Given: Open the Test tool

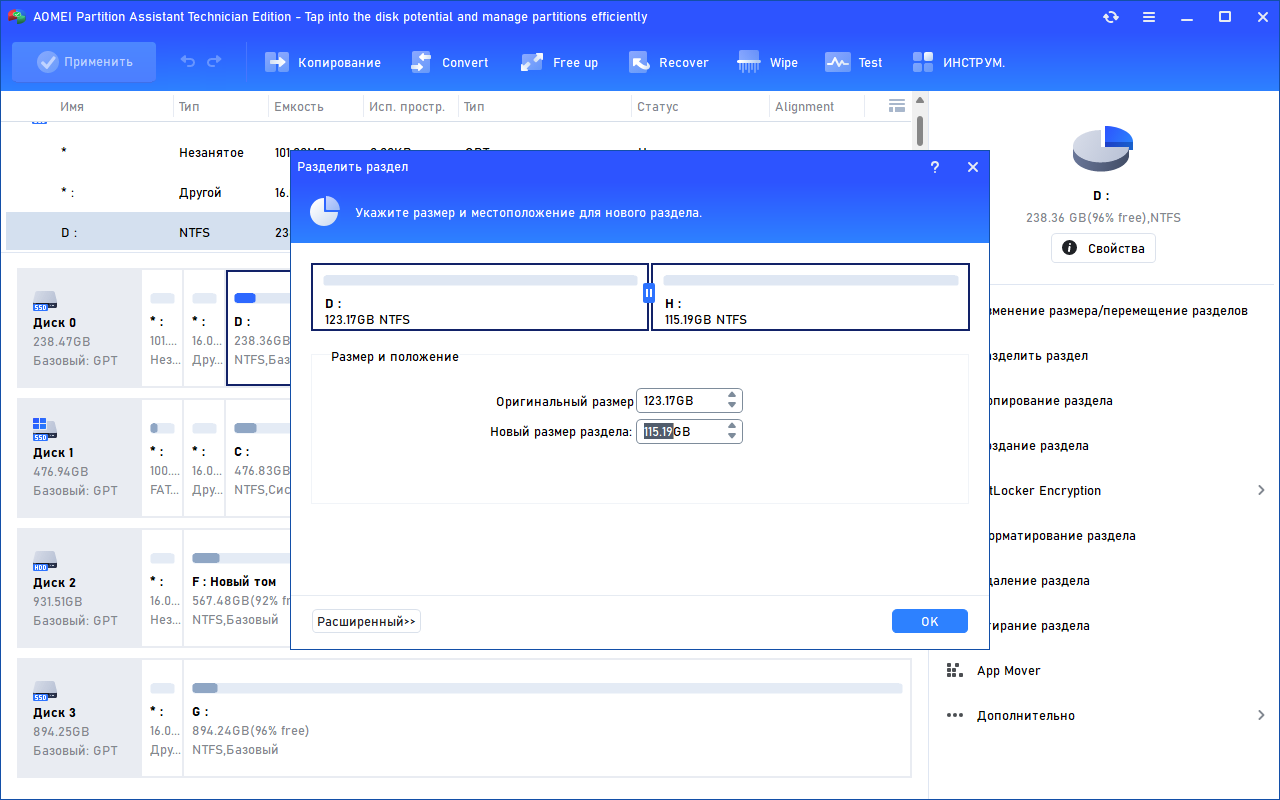Looking at the screenshot, I should [853, 62].
